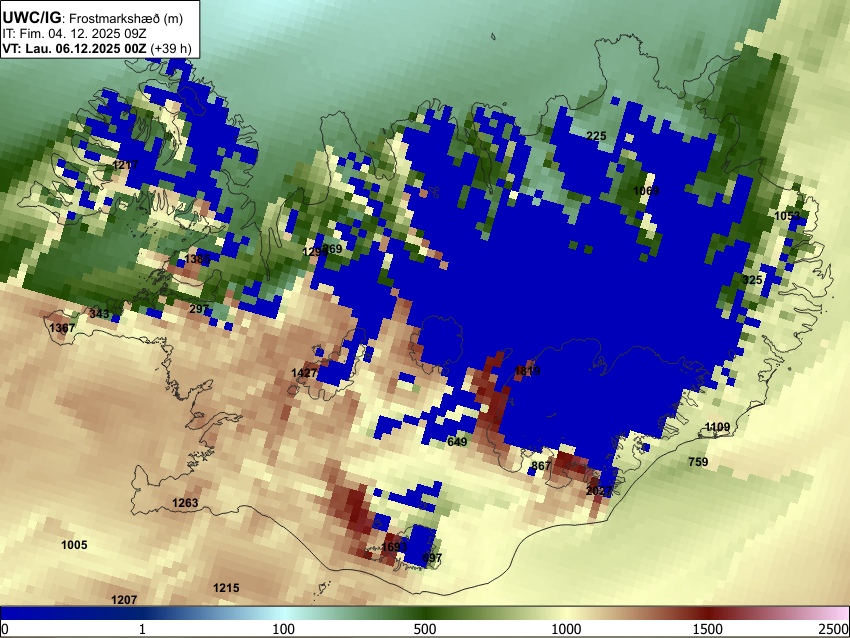The height and width of the screenshot is (638, 850).
Task: Click the map value 1215
Action: [x=226, y=588]
